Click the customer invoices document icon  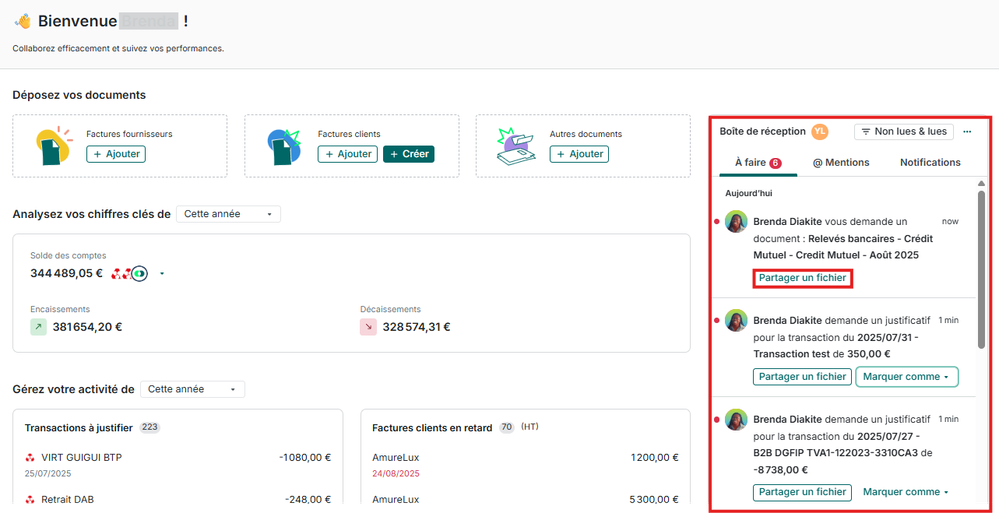[x=284, y=146]
